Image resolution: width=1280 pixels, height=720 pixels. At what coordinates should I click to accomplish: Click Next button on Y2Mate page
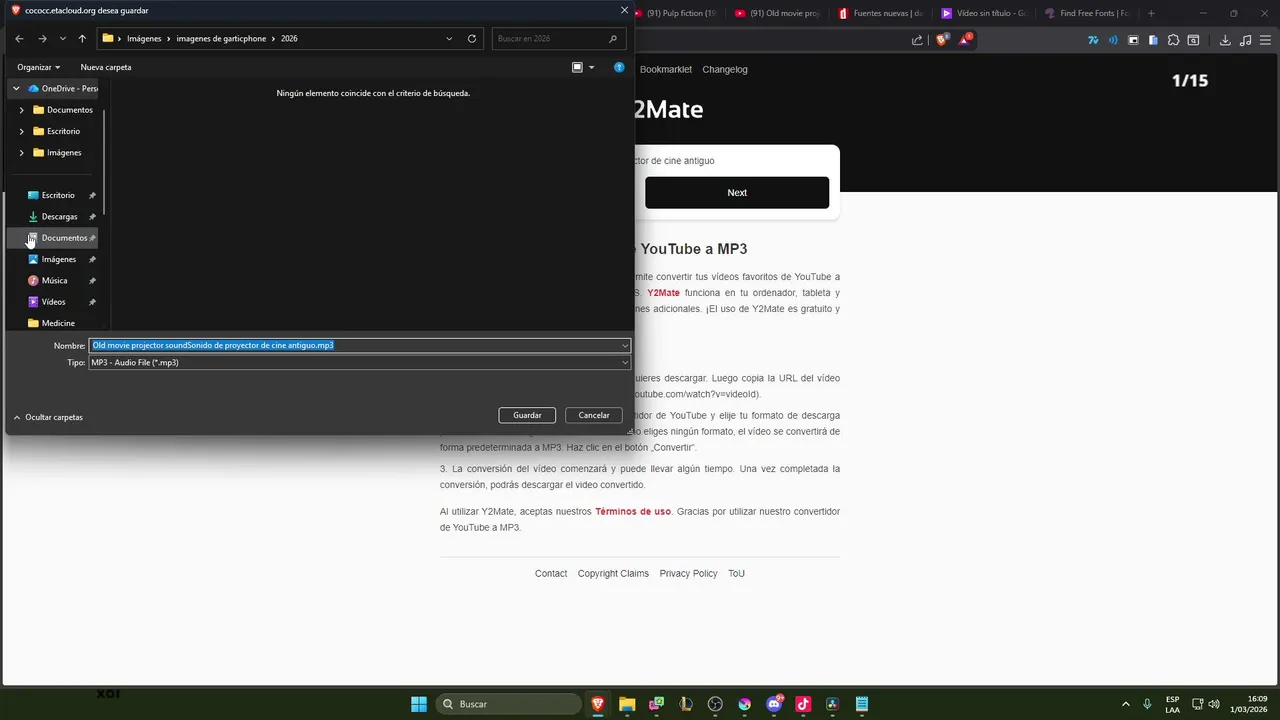coord(737,193)
